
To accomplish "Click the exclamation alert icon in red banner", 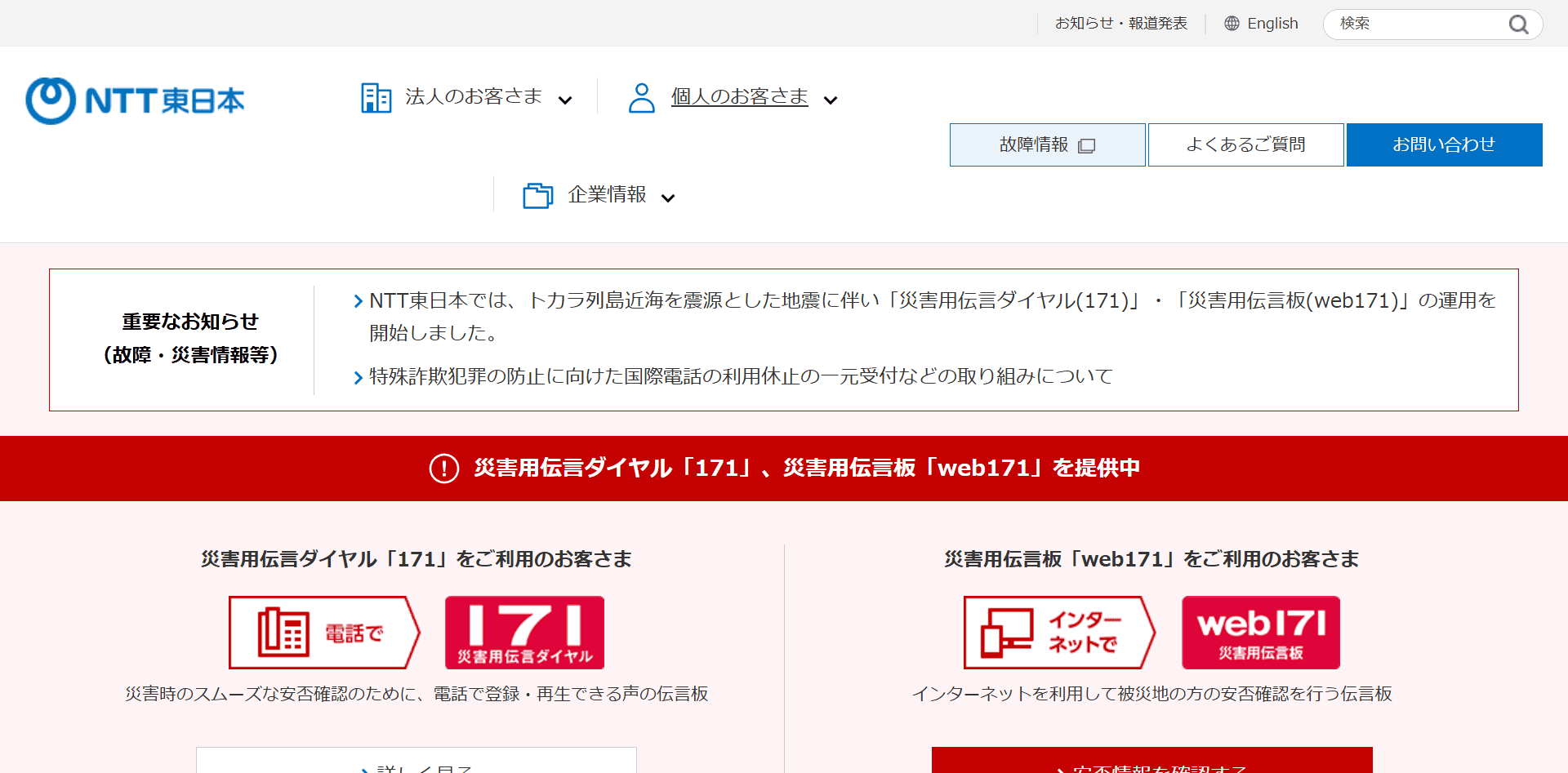I will coord(444,469).
